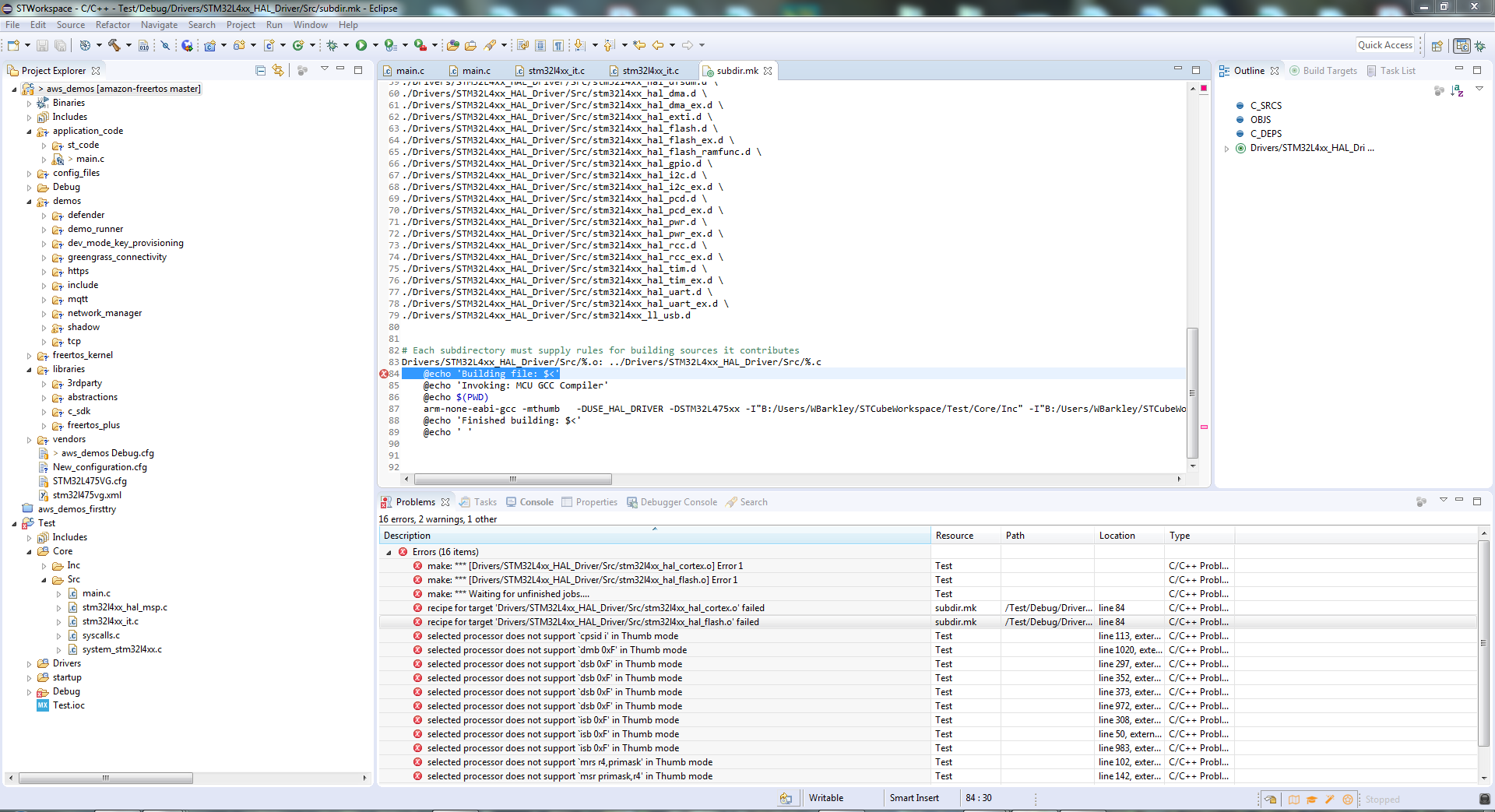
Task: Click the Quick Access search field
Action: tap(1384, 45)
